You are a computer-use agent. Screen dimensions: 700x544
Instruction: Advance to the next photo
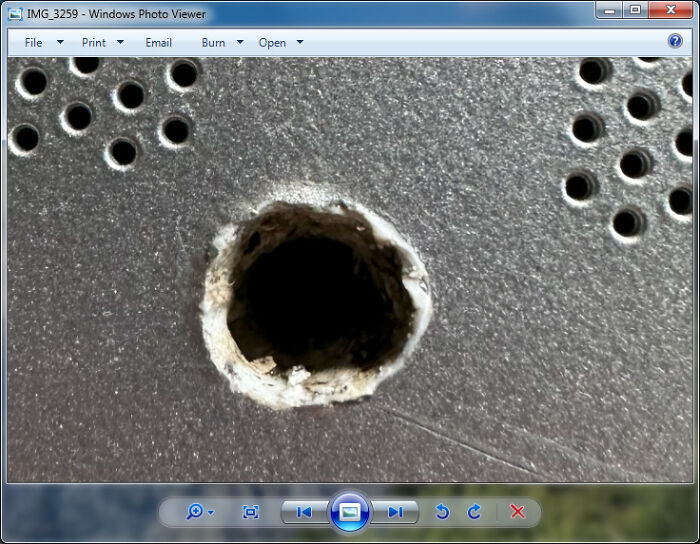click(396, 512)
